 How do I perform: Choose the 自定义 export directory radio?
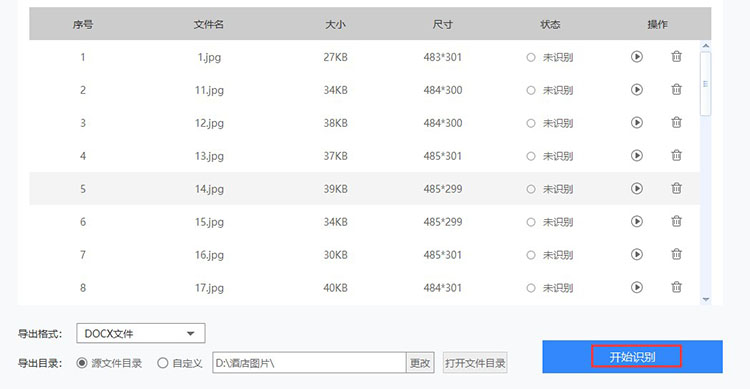pos(163,363)
